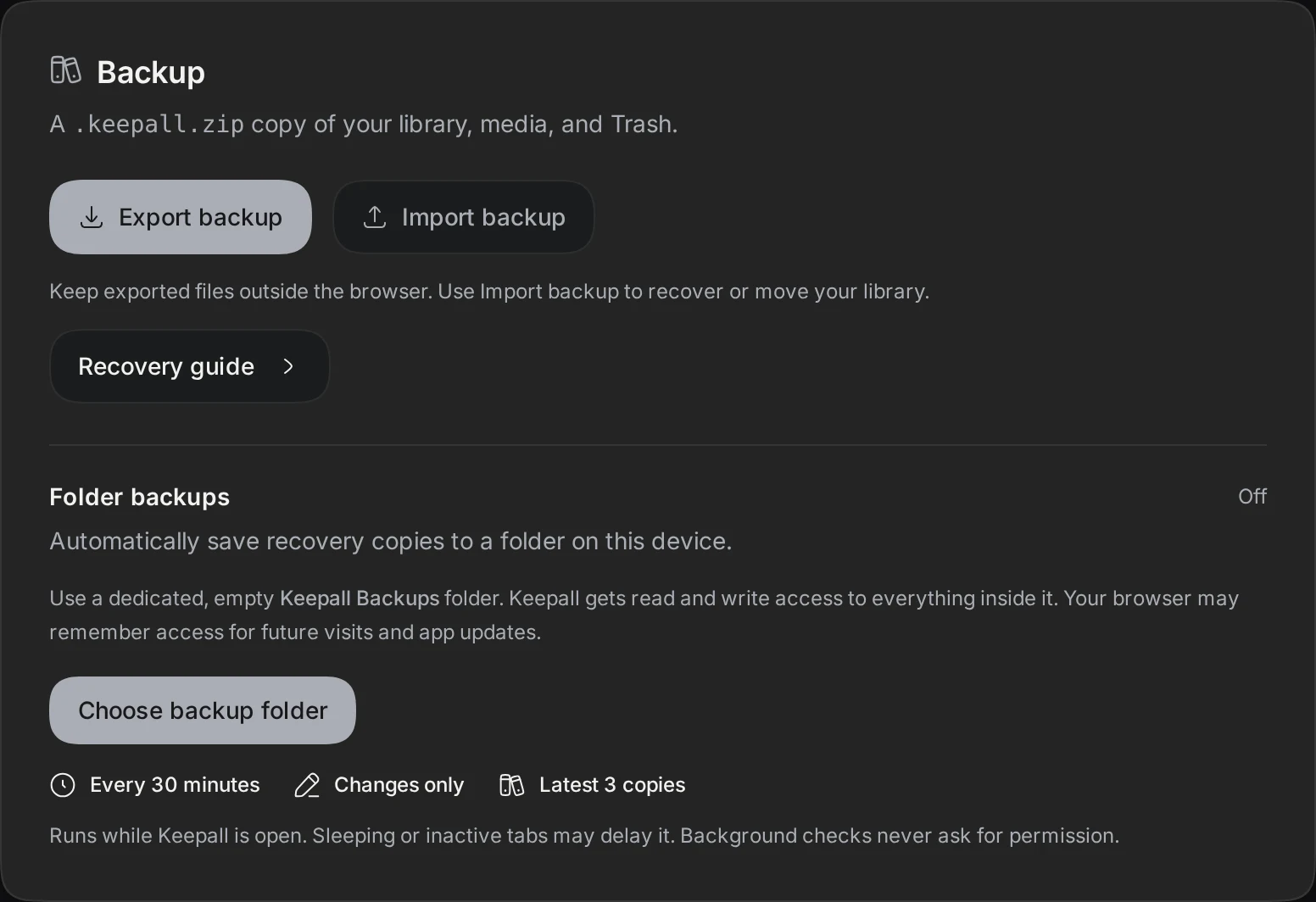Click the 'Runs while Keepall is open' note
The image size is (1316, 902).
(584, 836)
